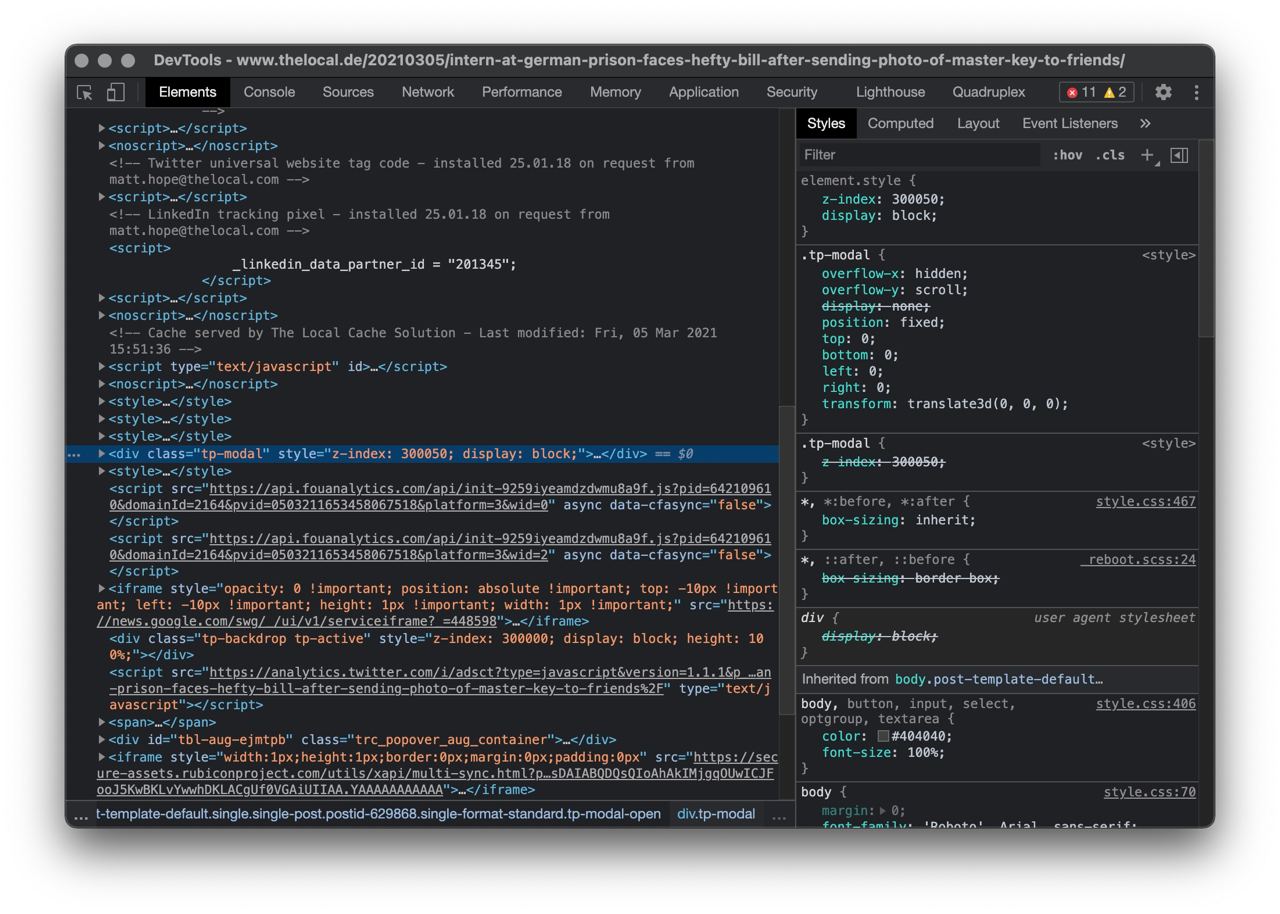The image size is (1280, 914).
Task: Show more style pane tabs chevron
Action: point(1145,123)
